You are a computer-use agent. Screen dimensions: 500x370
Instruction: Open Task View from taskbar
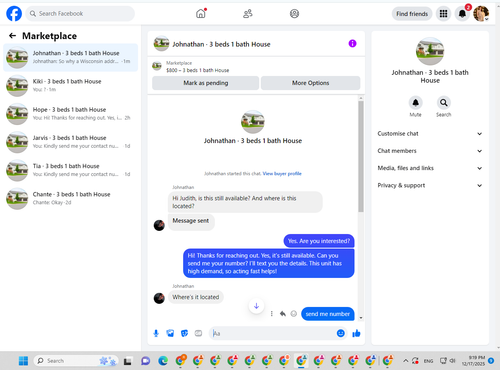coord(127,361)
